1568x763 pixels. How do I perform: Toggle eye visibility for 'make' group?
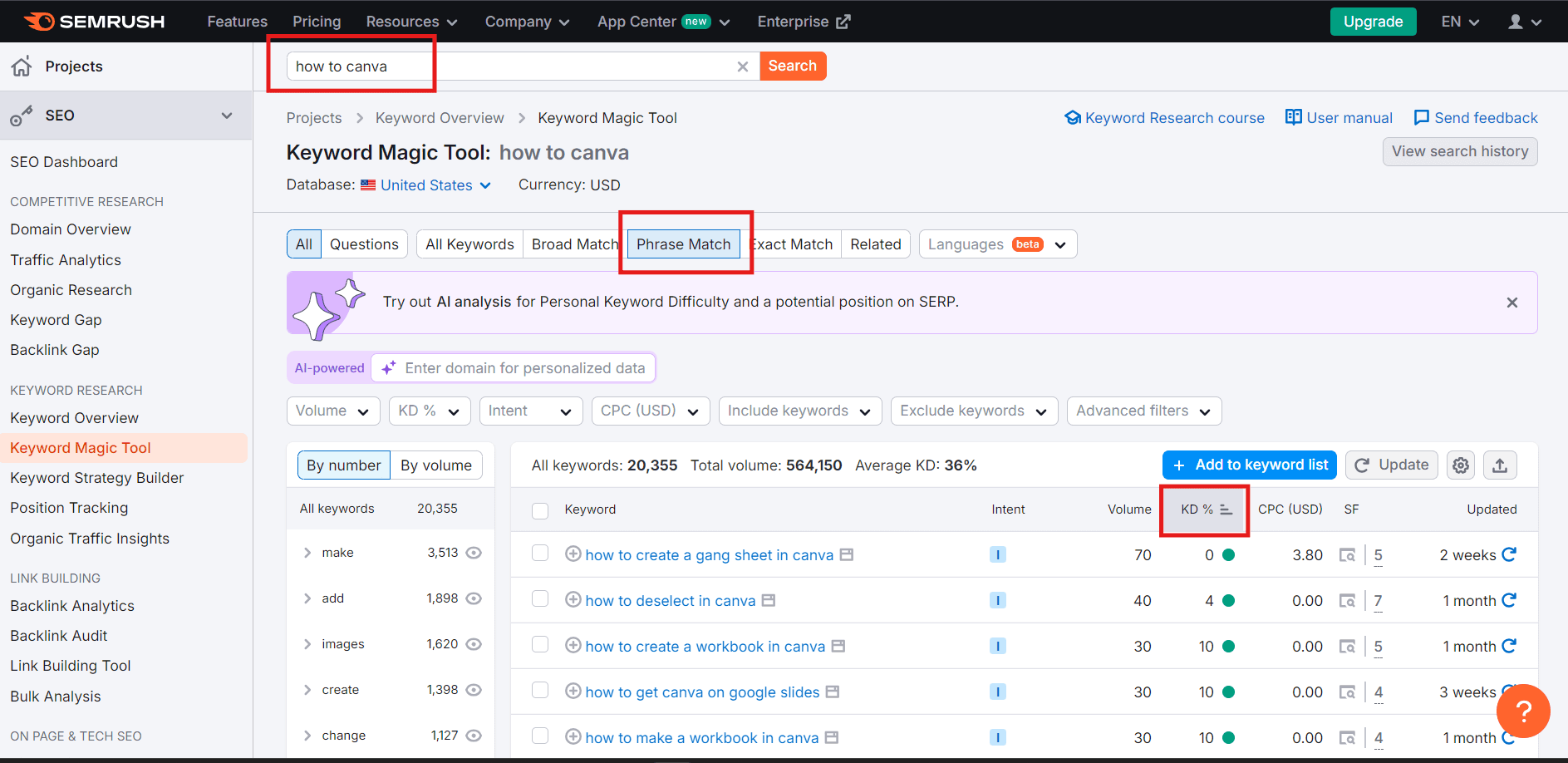[x=474, y=553]
